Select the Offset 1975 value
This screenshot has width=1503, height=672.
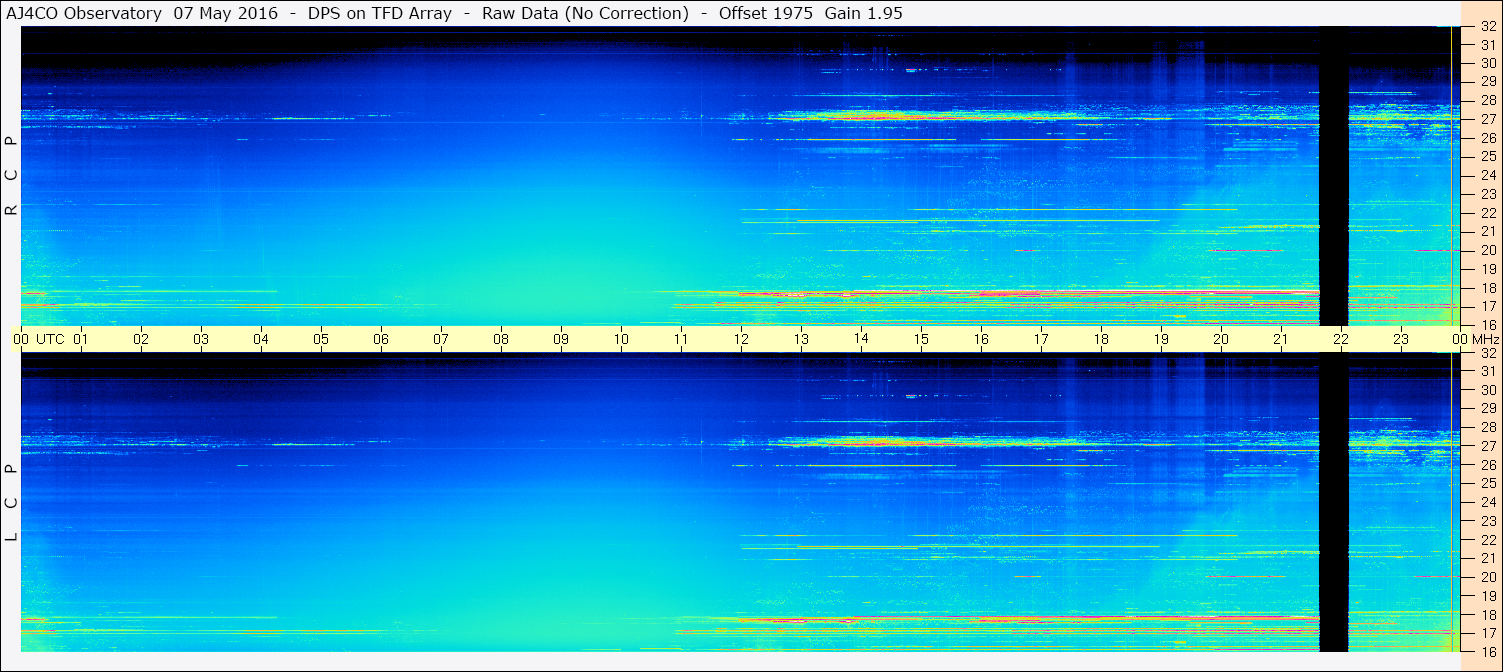[x=764, y=14]
